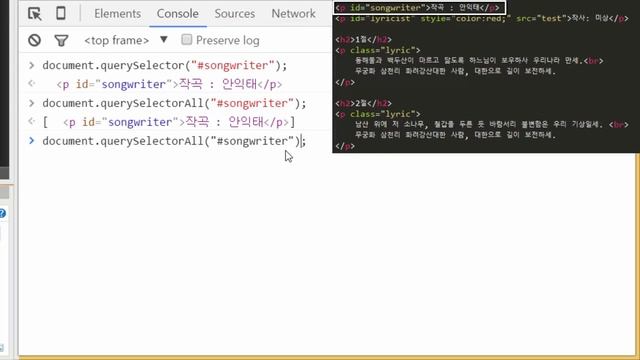
Task: Click the first p#songwriter result output
Action: coord(169,84)
